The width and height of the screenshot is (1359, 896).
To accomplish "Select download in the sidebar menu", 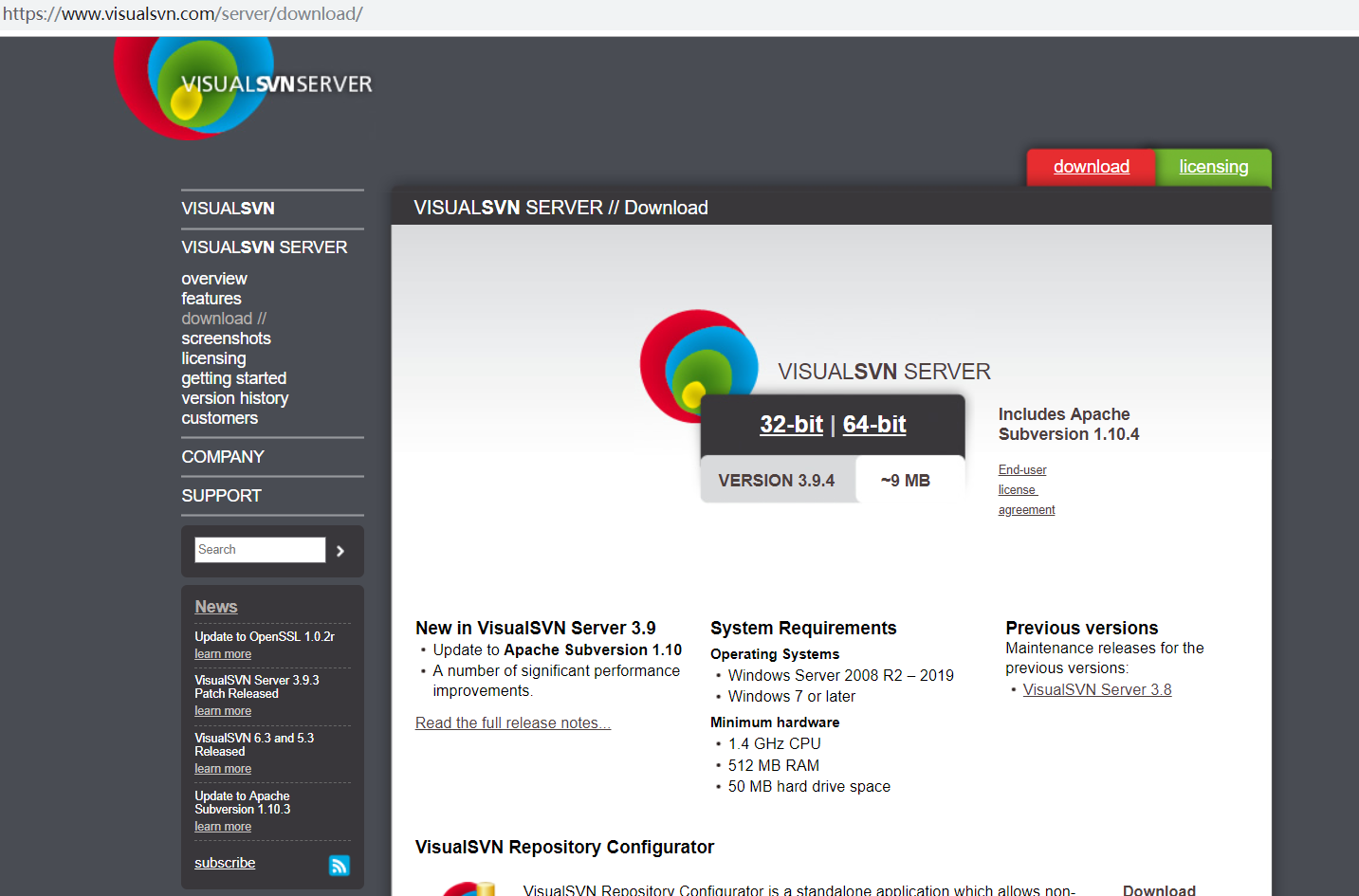I will [224, 319].
